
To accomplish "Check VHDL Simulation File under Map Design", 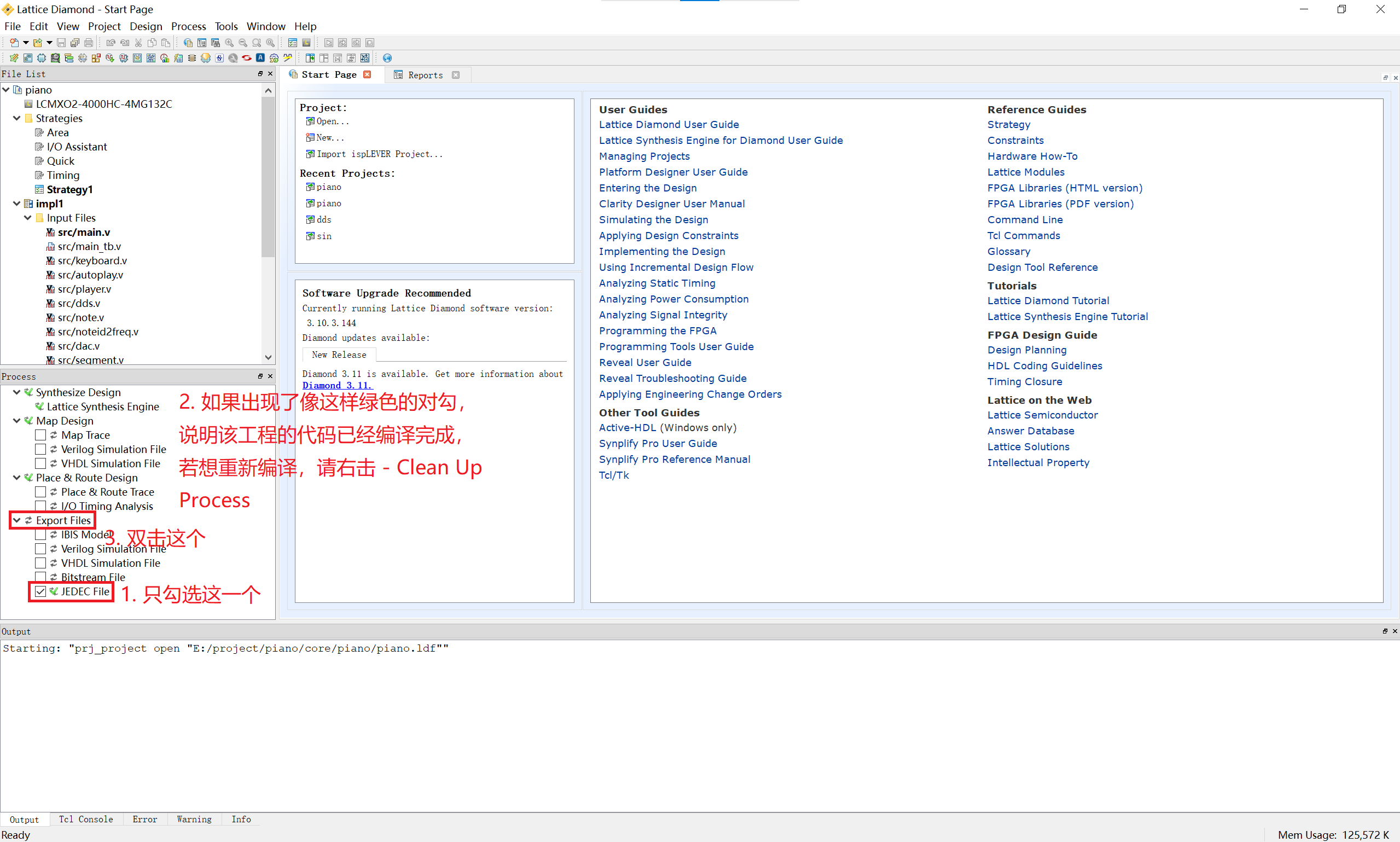I will (x=40, y=463).
